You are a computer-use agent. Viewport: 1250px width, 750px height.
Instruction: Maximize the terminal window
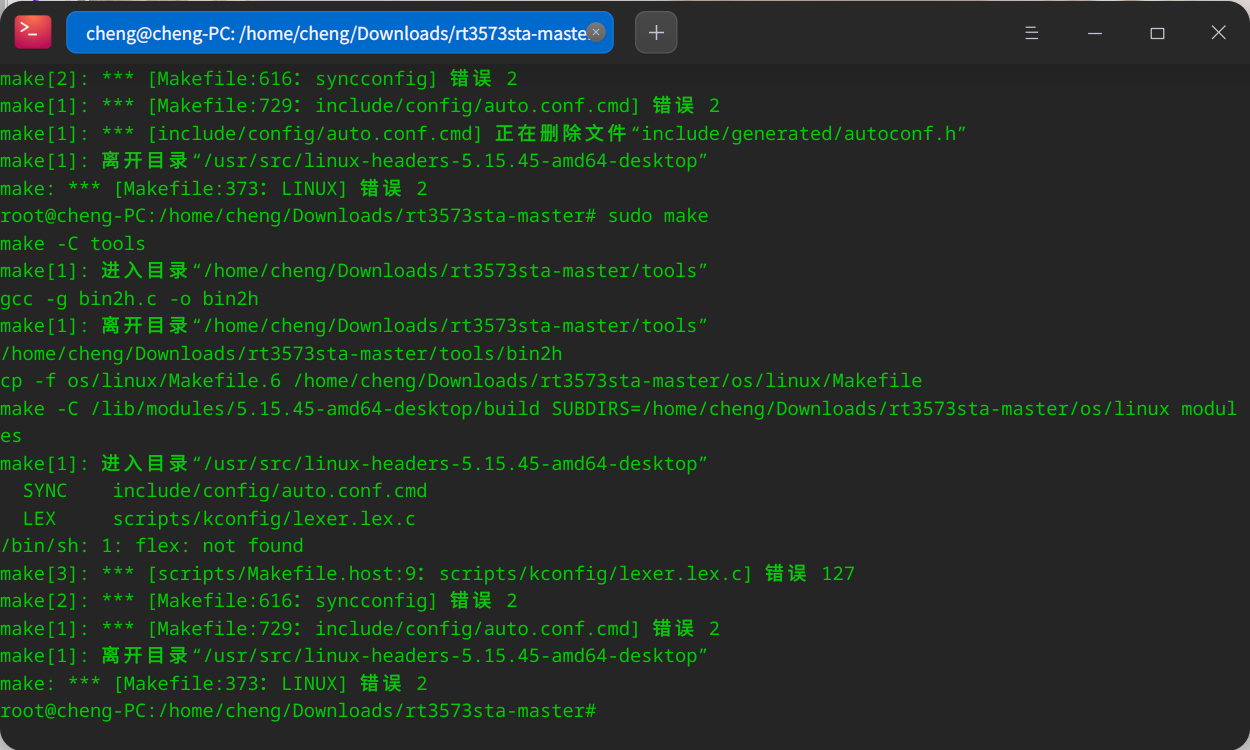(x=1157, y=33)
